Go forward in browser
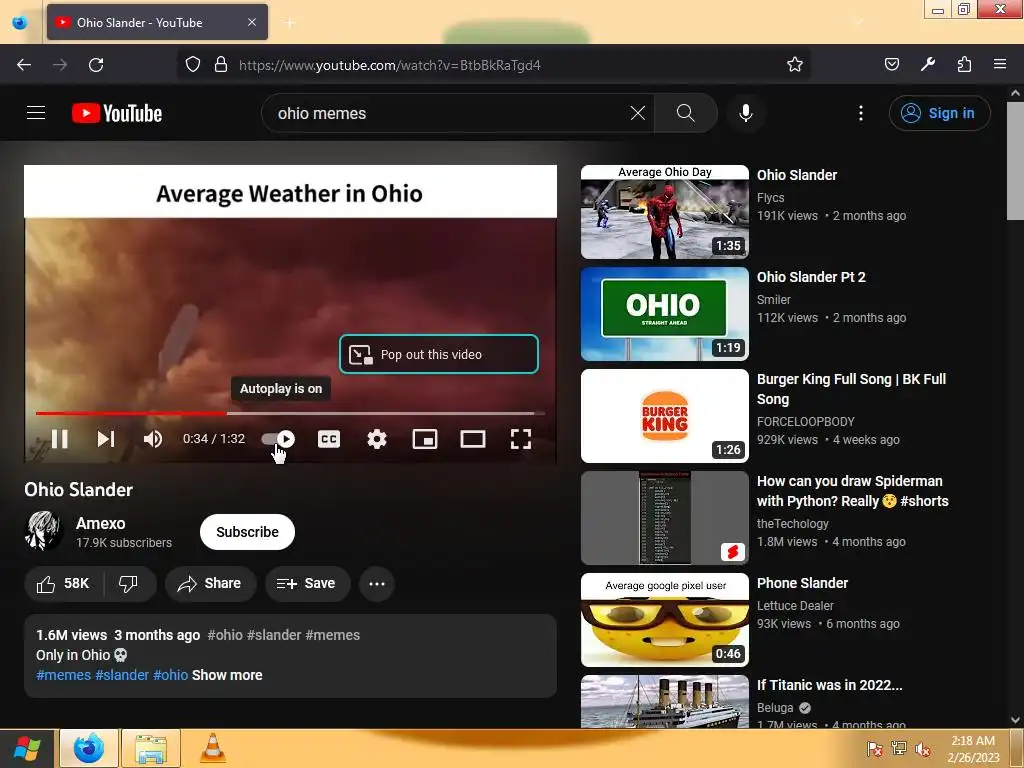 tap(60, 65)
